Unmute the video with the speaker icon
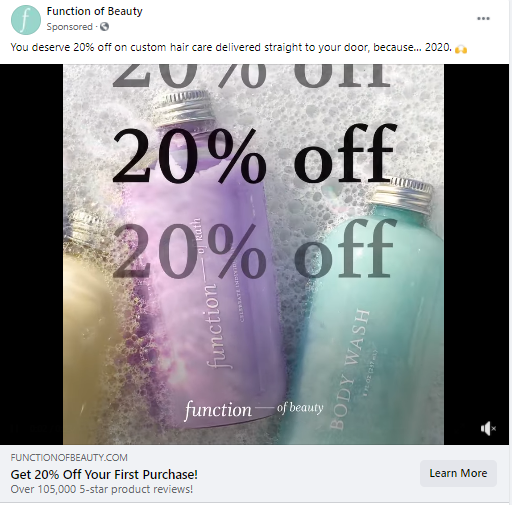 click(x=488, y=428)
